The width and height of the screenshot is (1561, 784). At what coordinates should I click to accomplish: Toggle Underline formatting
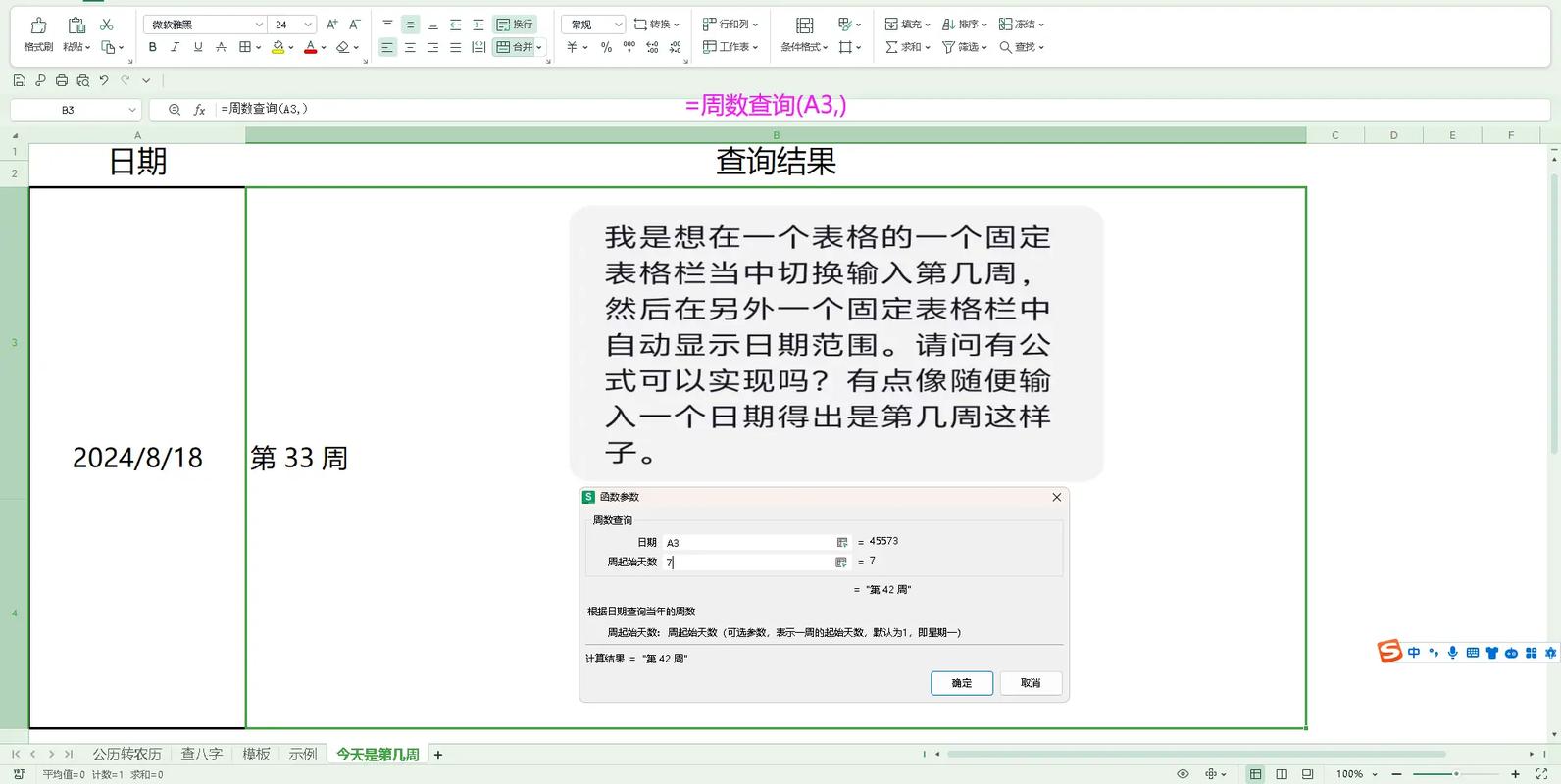(x=198, y=47)
